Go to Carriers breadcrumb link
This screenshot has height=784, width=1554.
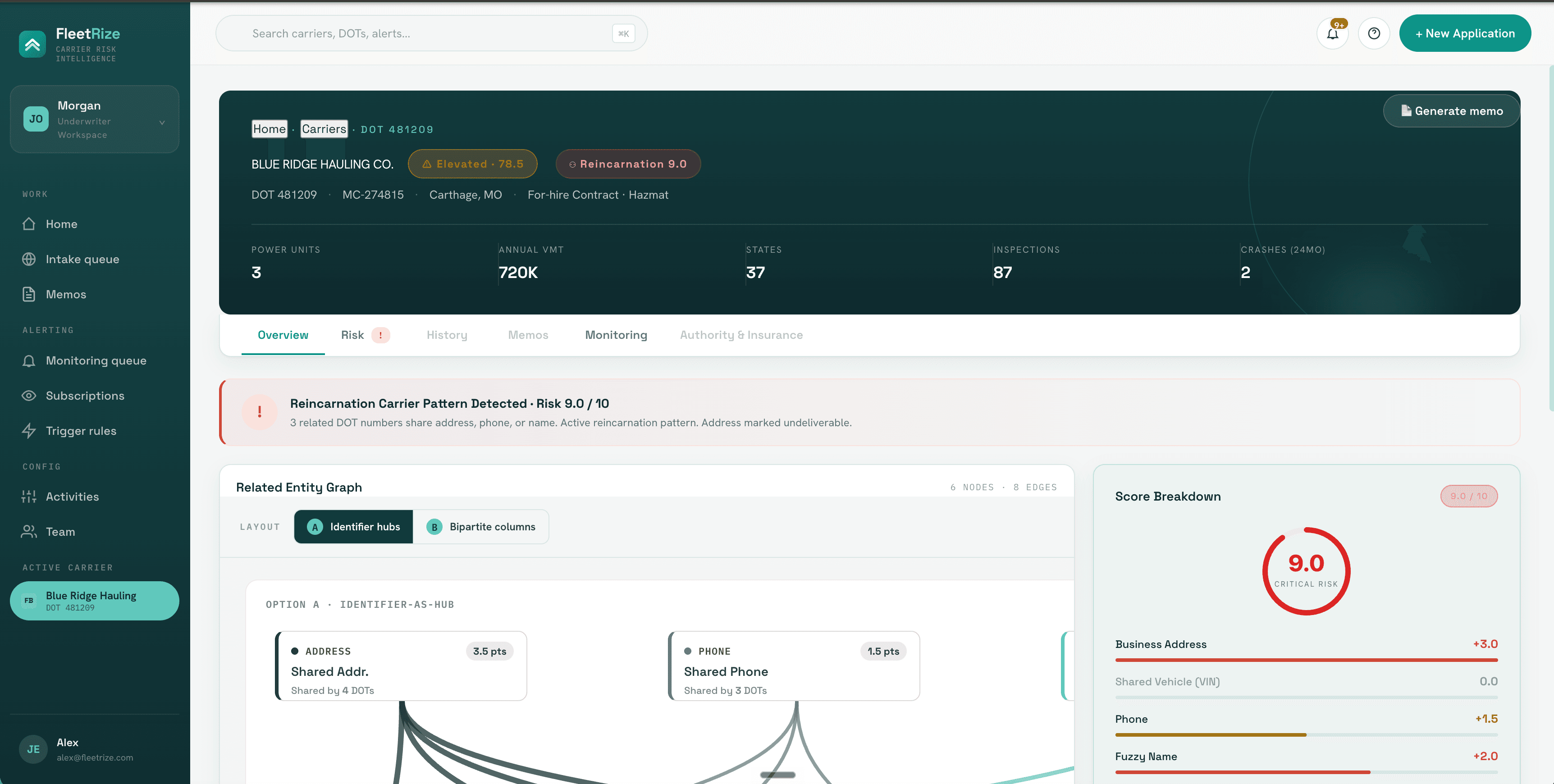324,128
